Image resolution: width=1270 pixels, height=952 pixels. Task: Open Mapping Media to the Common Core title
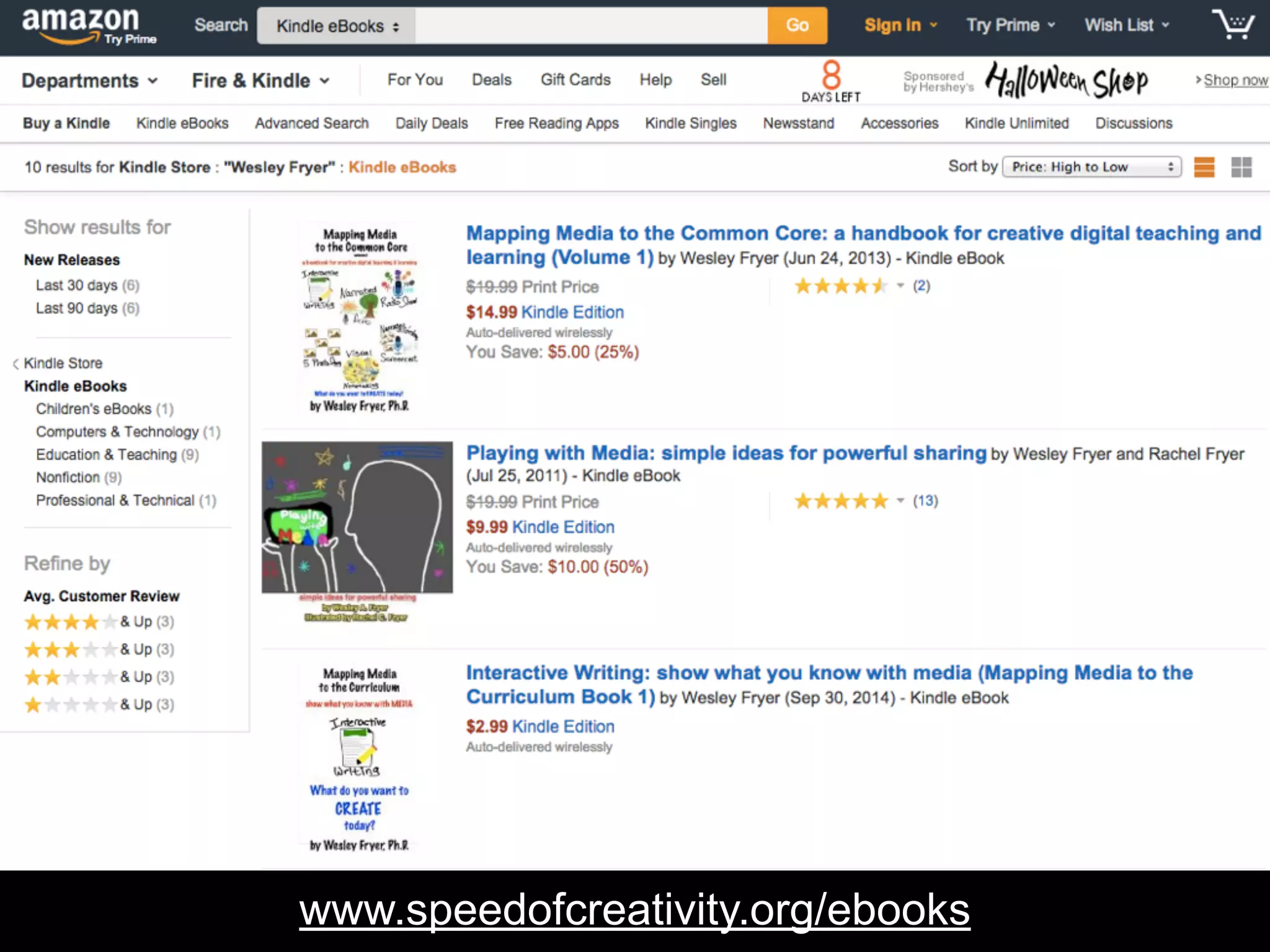point(863,245)
